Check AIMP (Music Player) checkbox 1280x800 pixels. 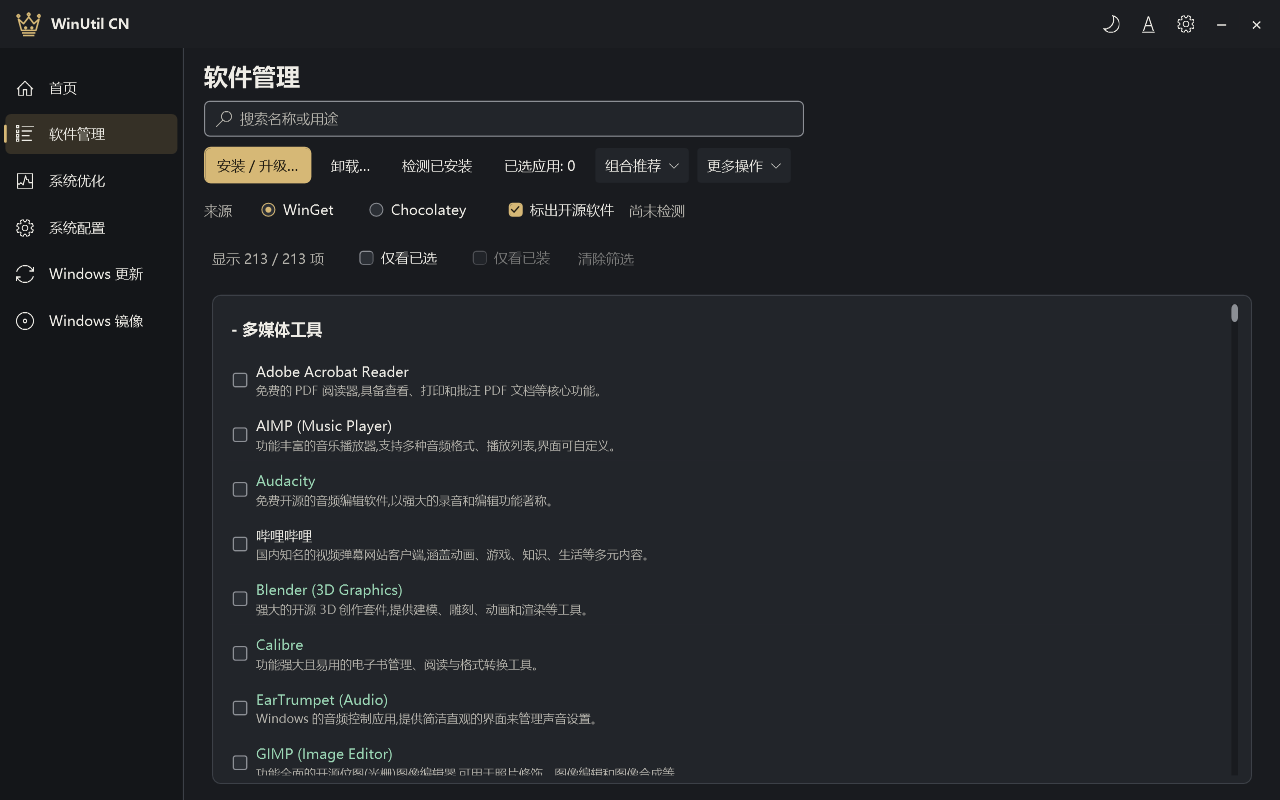(240, 435)
